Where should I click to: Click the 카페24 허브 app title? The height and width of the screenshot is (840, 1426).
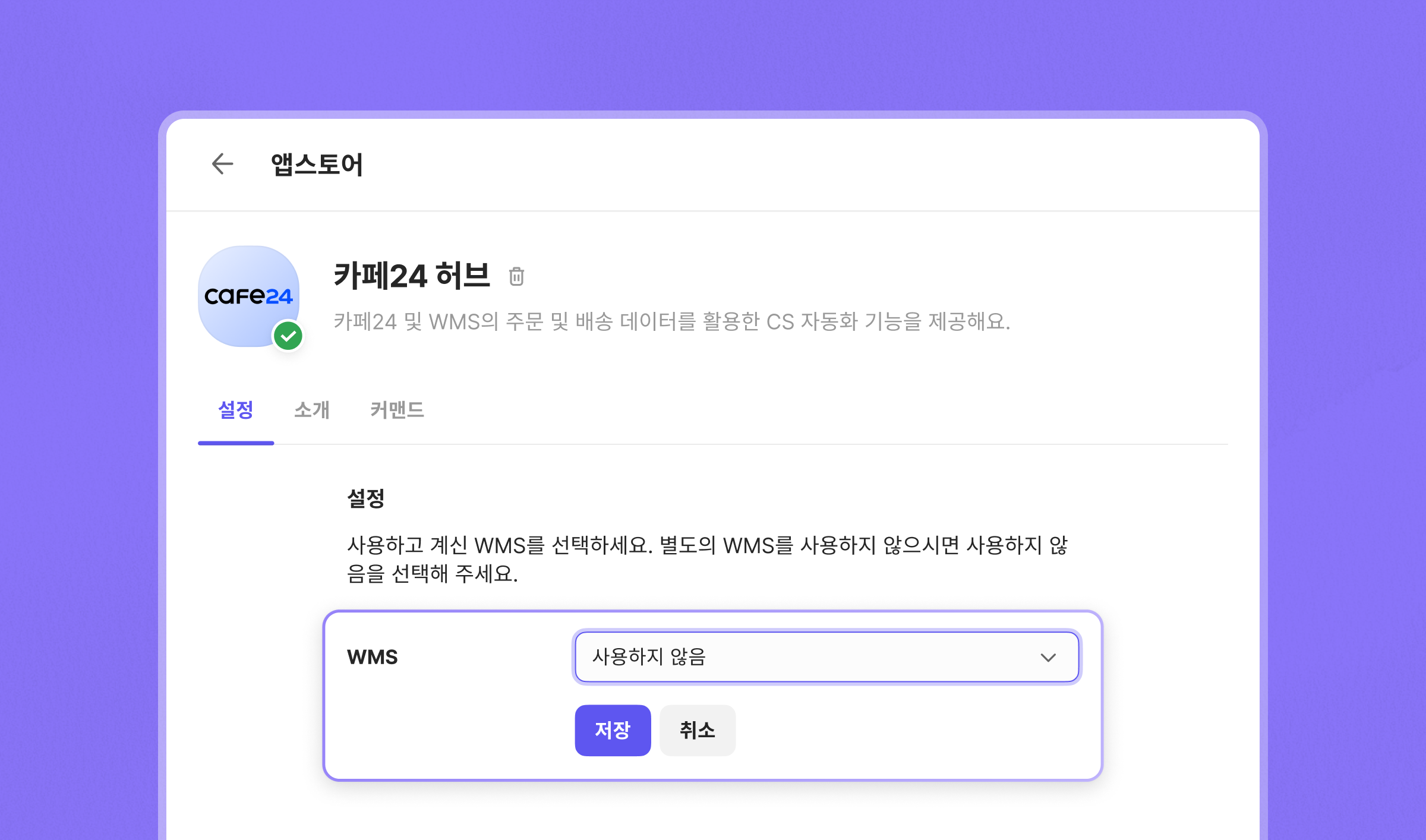[x=412, y=276]
